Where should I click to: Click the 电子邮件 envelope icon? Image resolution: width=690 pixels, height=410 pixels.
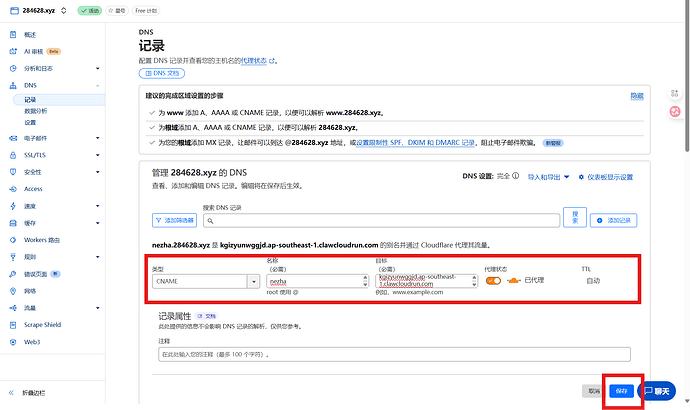tap(13, 138)
